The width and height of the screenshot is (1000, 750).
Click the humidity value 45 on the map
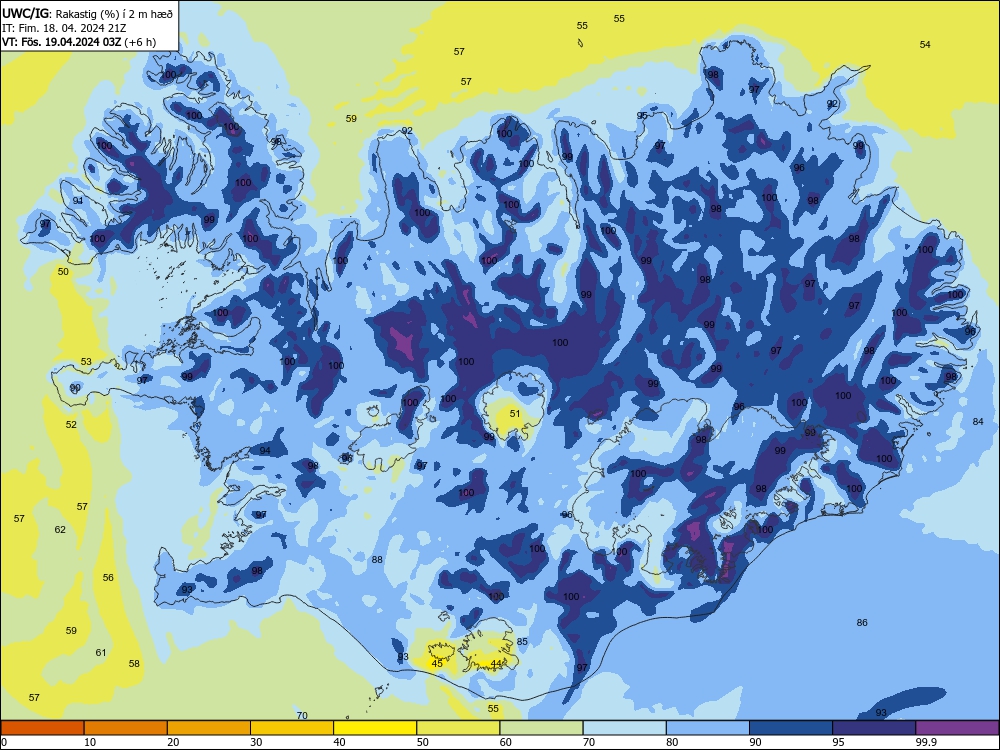437,663
